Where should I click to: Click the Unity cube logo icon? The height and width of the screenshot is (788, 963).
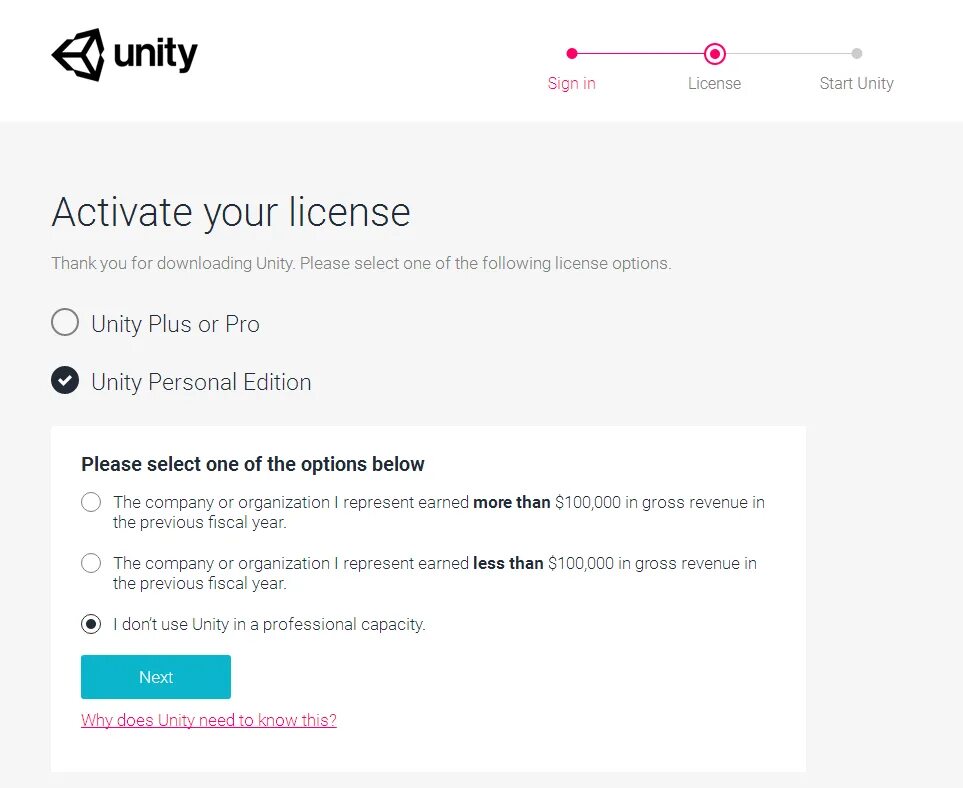click(x=78, y=54)
